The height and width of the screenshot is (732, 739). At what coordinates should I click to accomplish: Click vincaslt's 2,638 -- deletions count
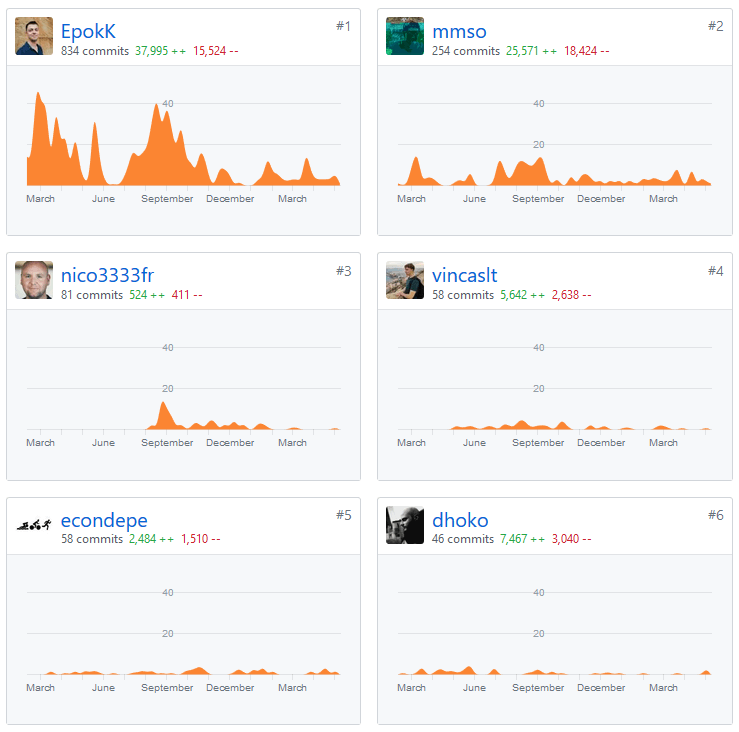(571, 295)
